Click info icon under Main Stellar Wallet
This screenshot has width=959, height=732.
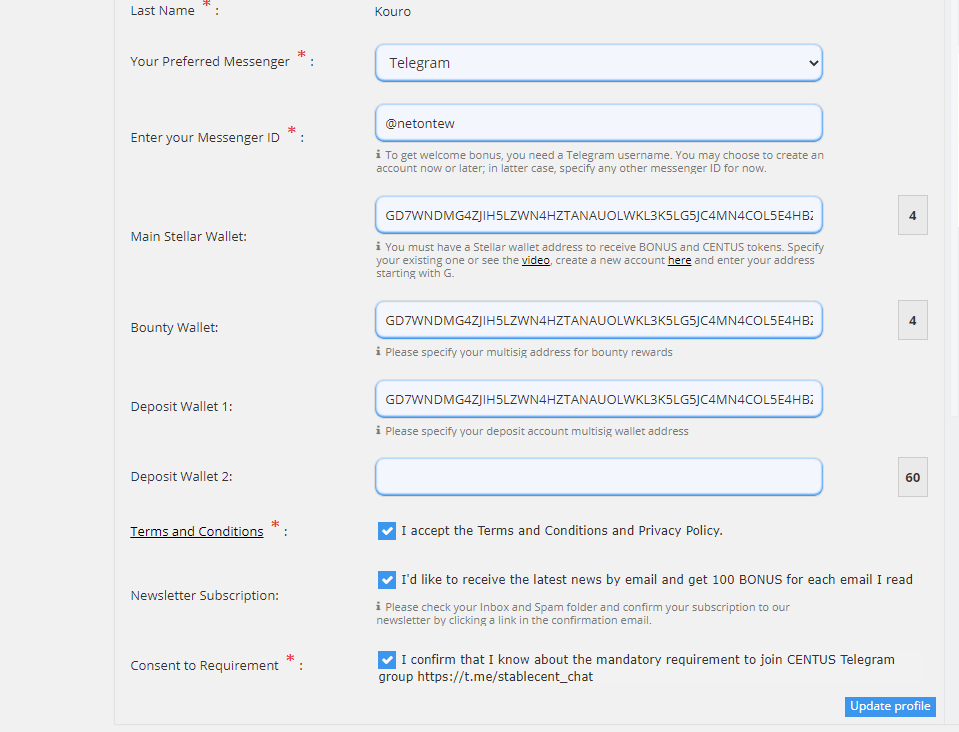click(x=379, y=247)
